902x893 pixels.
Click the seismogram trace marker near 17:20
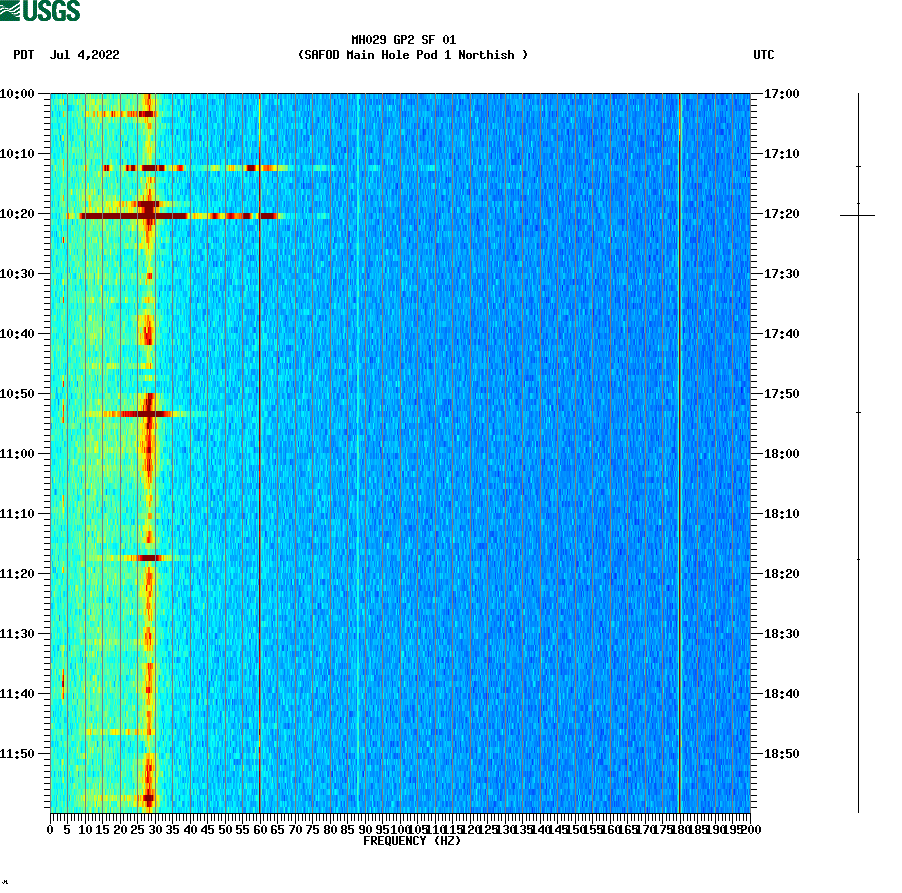tap(857, 213)
